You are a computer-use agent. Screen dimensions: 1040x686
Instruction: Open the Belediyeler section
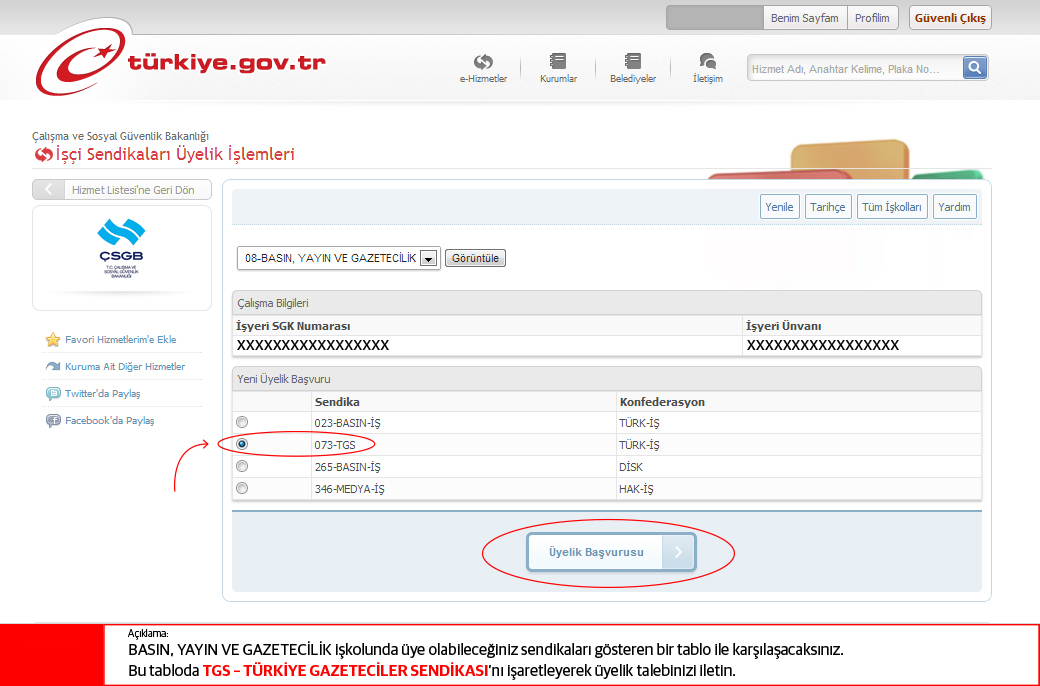[x=632, y=67]
